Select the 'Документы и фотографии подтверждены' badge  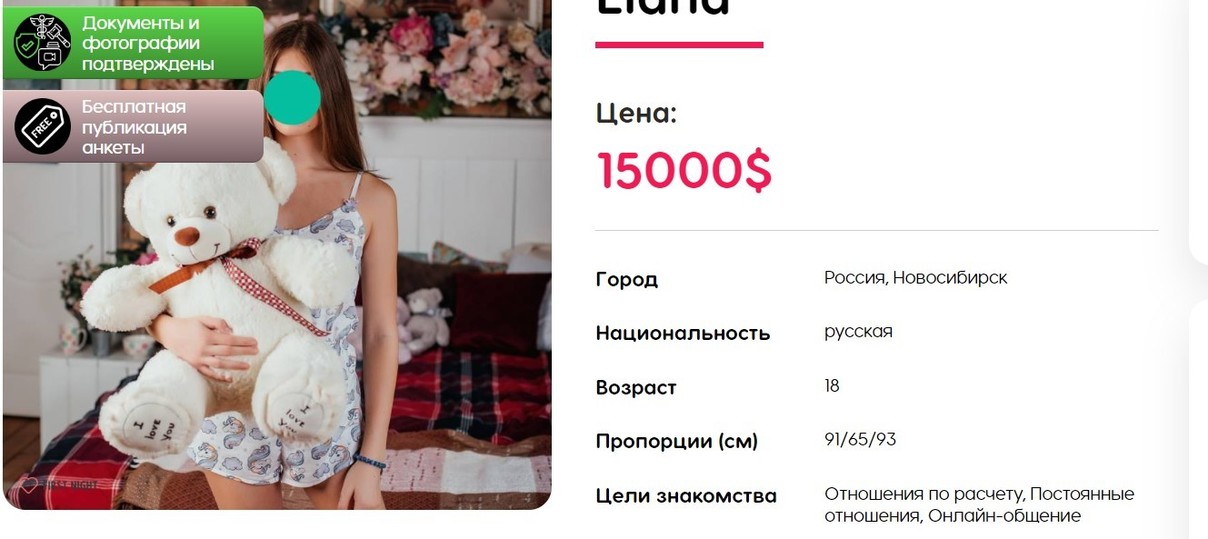(x=133, y=43)
